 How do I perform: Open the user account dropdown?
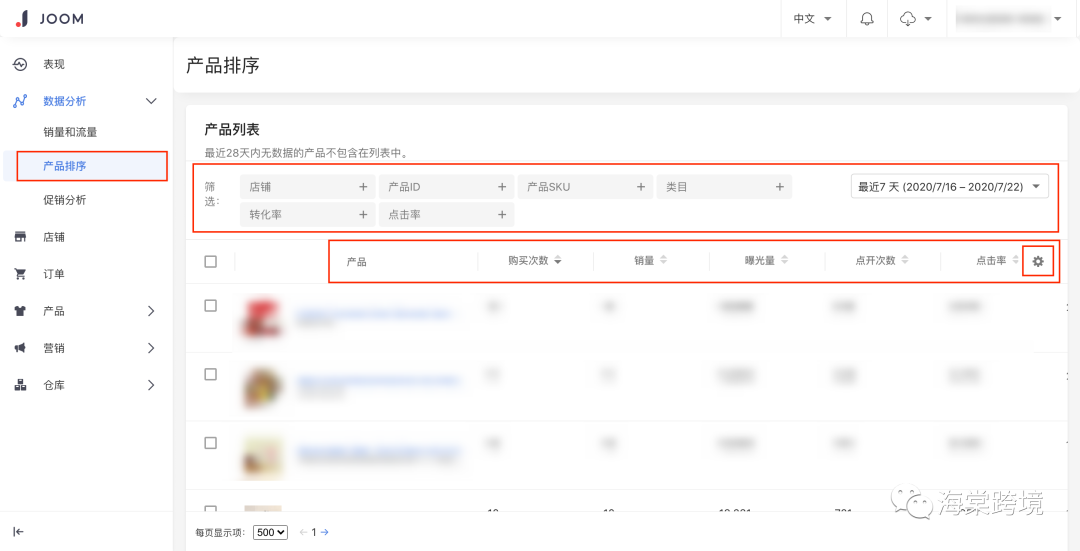point(1010,19)
